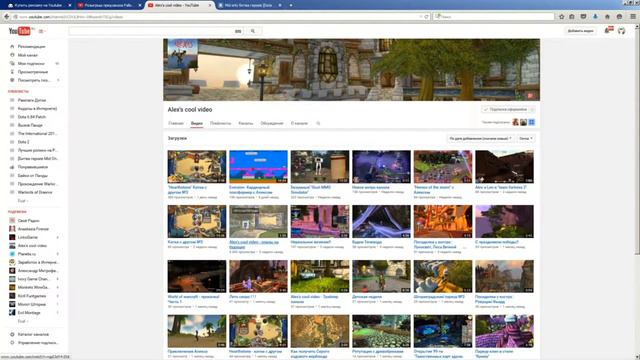Open the sort by date added dropdown
The image size is (640, 360).
(480, 139)
